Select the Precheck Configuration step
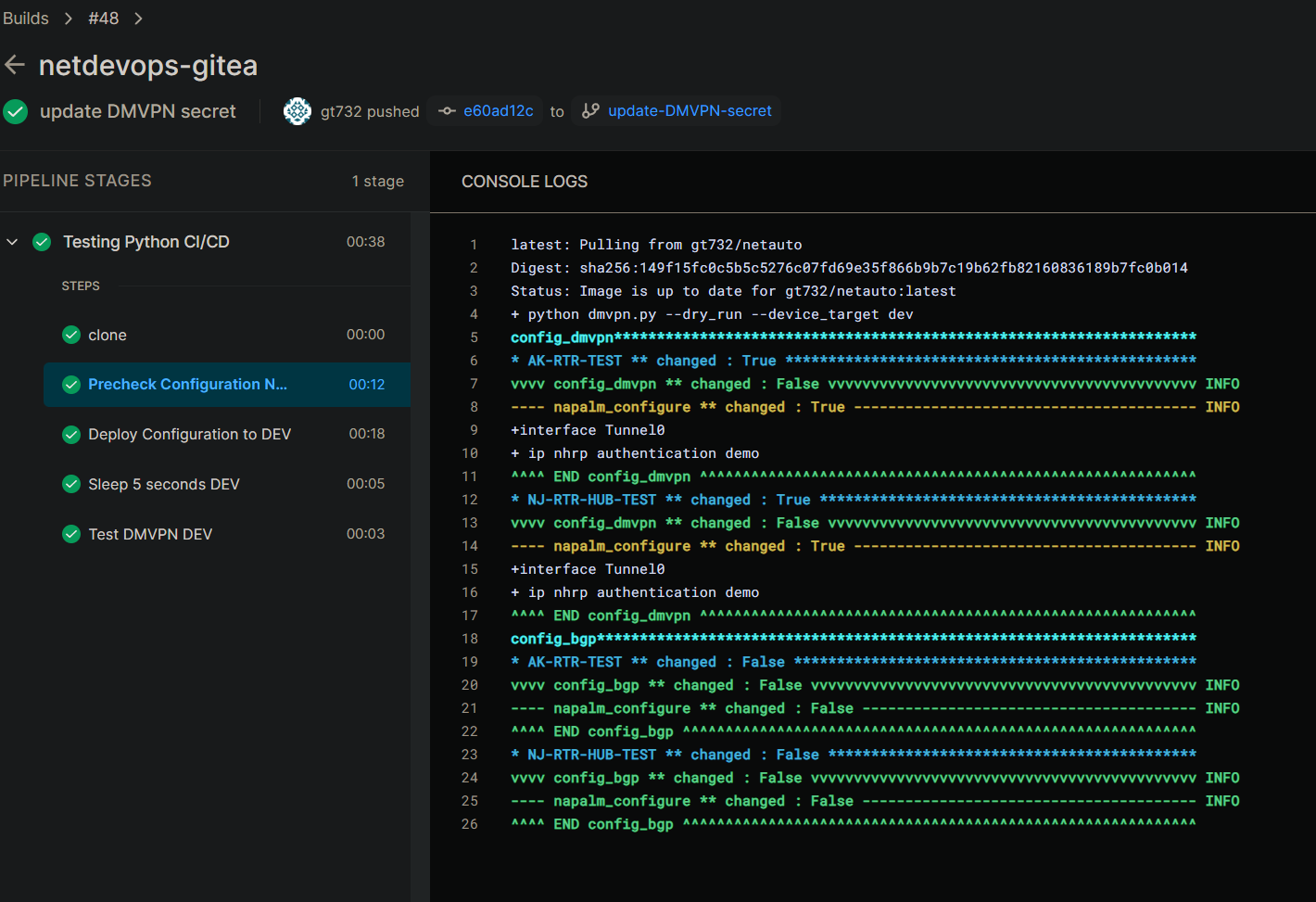The height and width of the screenshot is (902, 1316). 187,385
